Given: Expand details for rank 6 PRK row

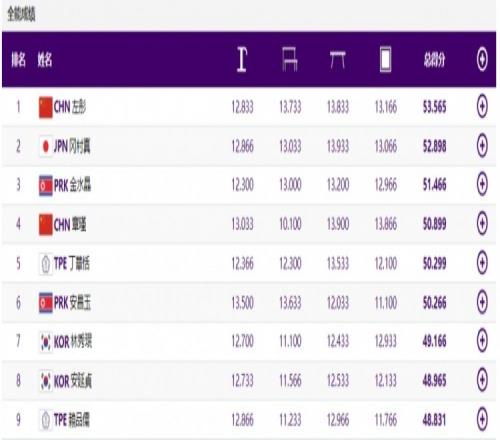Looking at the screenshot, I should (482, 302).
